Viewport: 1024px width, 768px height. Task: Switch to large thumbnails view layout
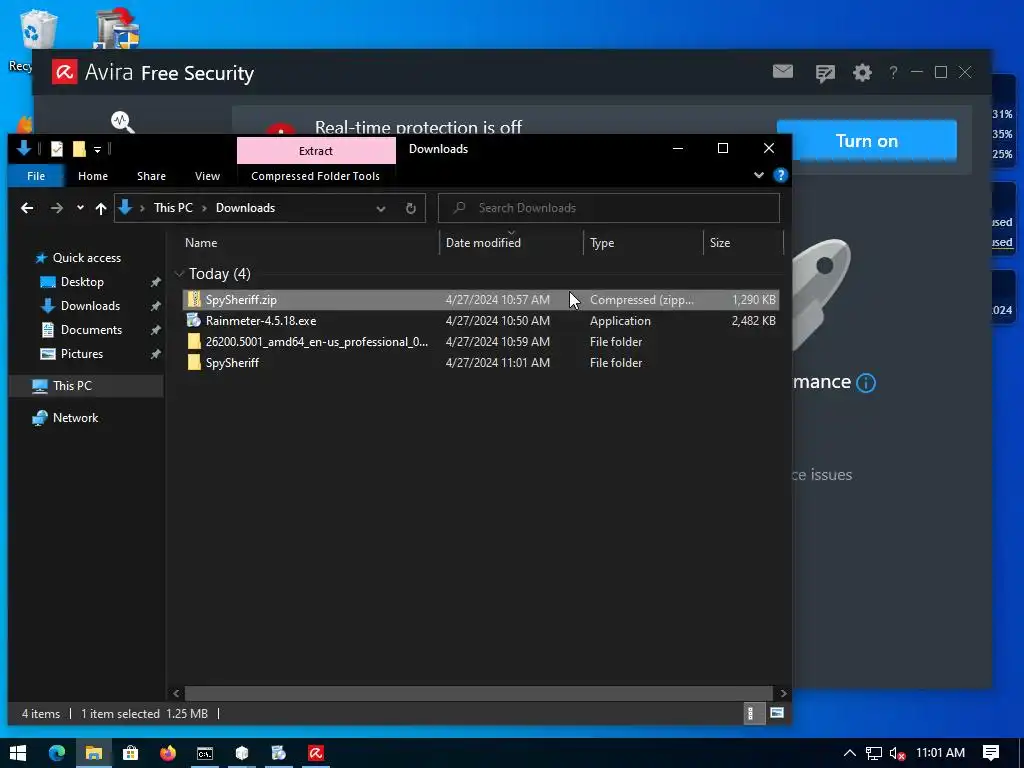click(776, 713)
